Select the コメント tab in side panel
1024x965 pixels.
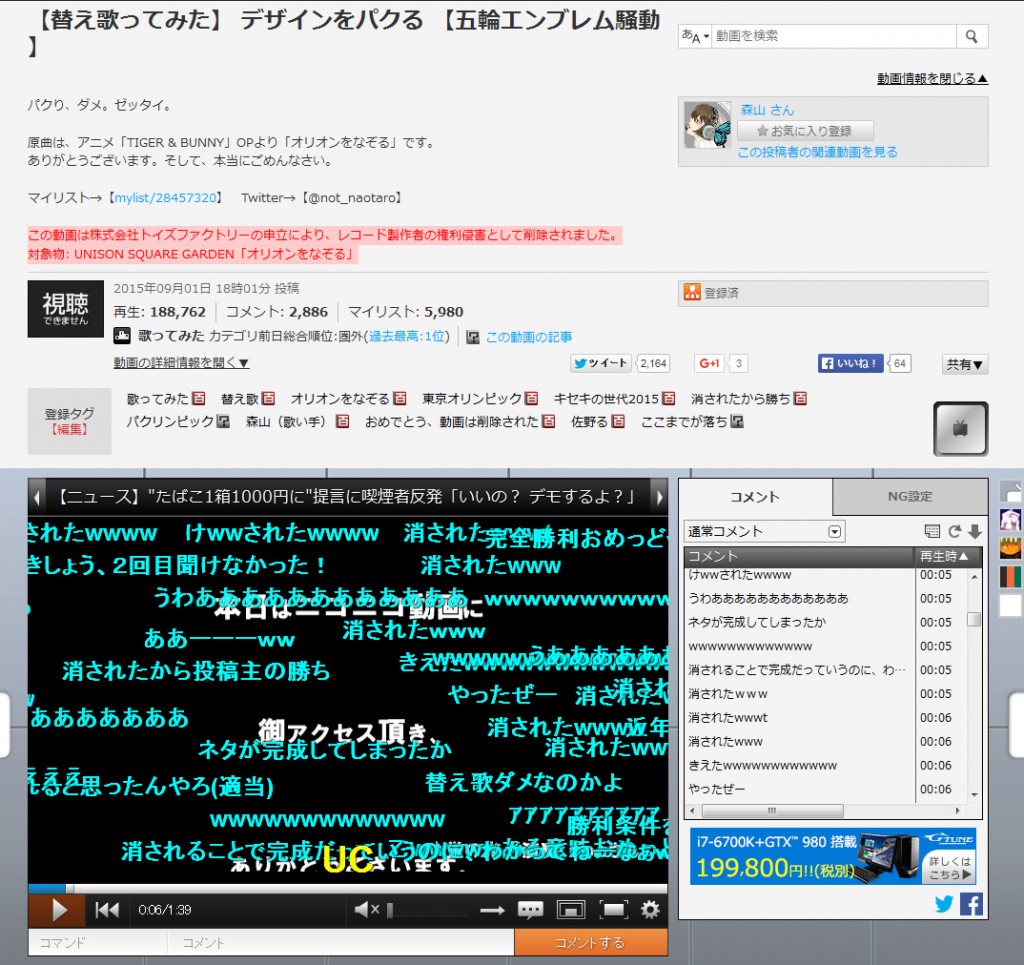click(x=755, y=497)
